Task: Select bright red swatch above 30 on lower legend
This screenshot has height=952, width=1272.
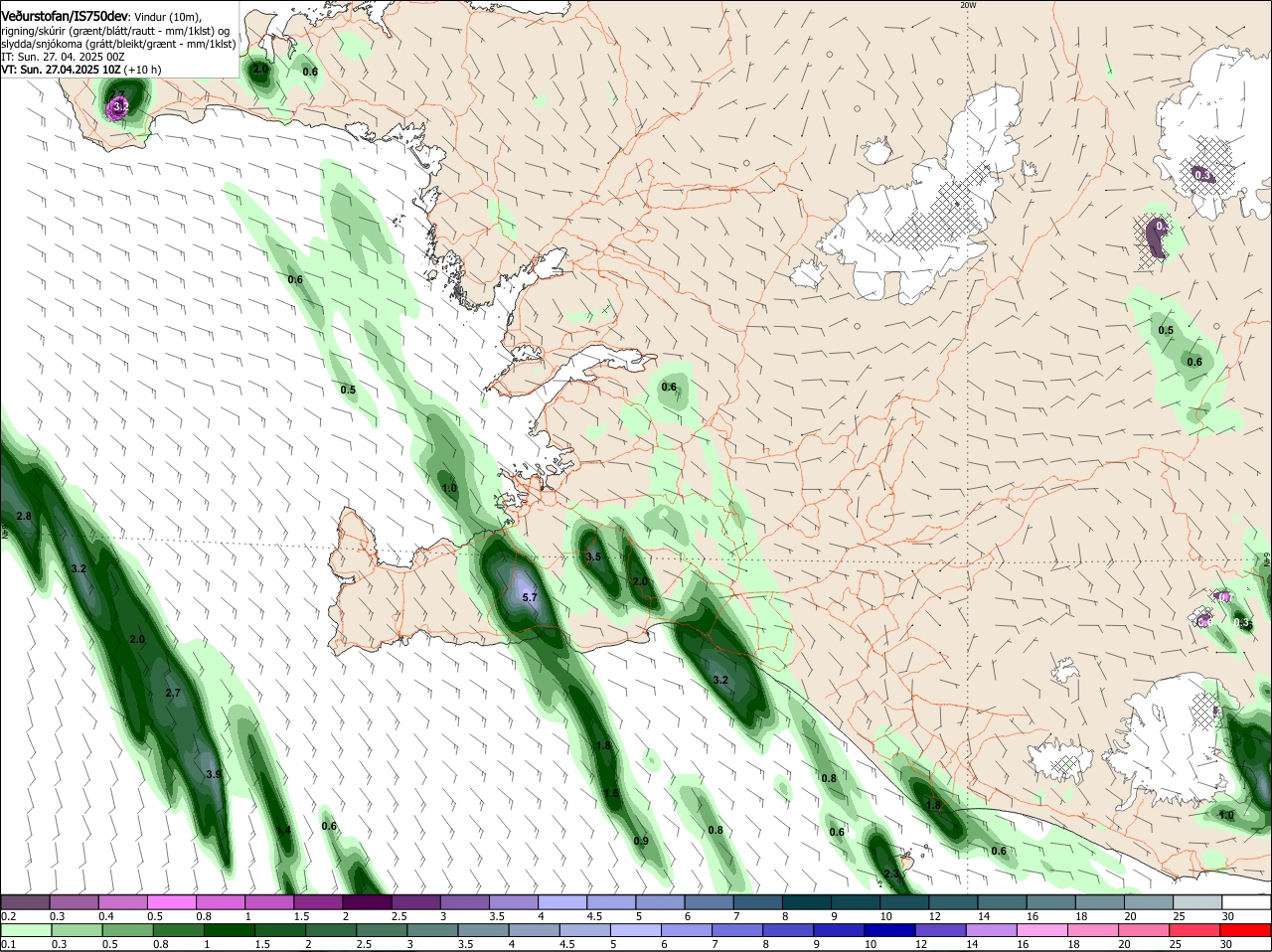Action: 1246,930
